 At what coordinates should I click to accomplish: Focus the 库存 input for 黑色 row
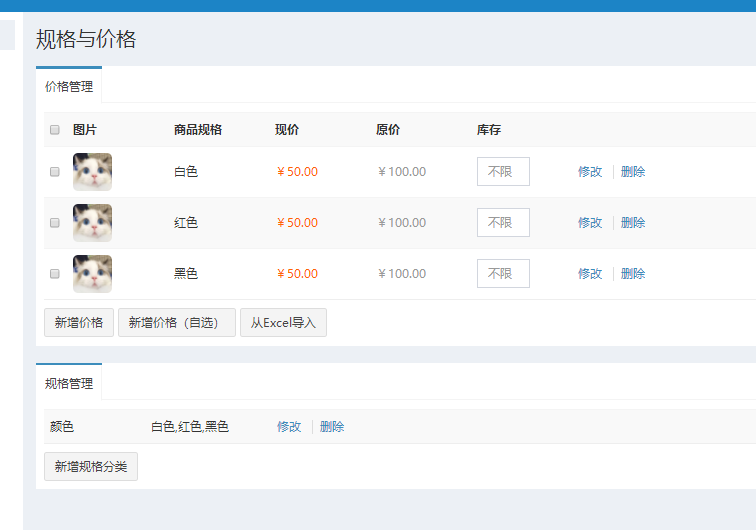(503, 274)
